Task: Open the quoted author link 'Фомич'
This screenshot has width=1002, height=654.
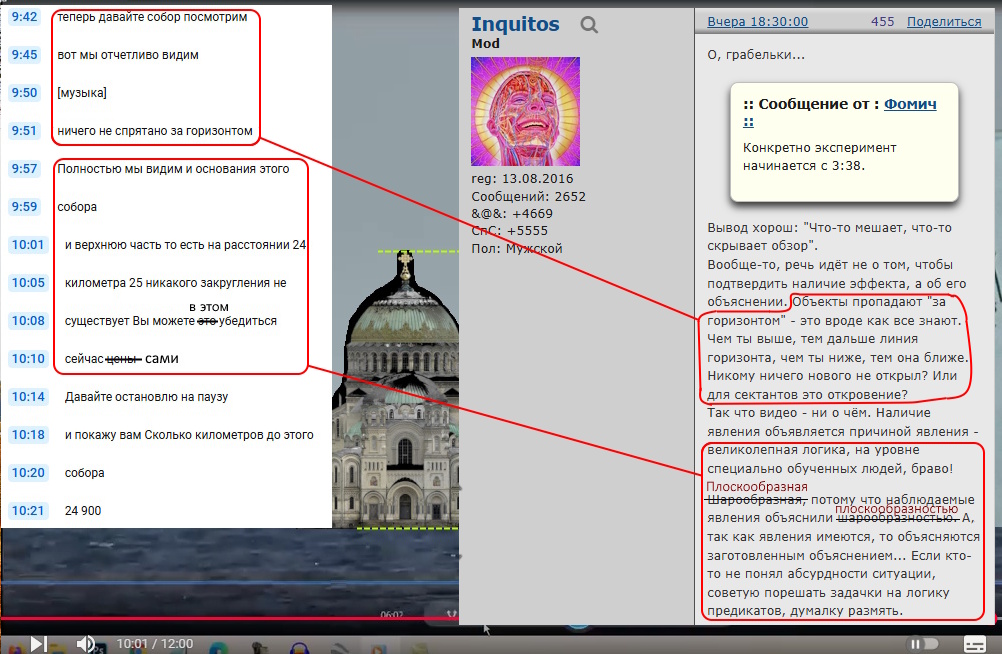Action: (x=910, y=104)
